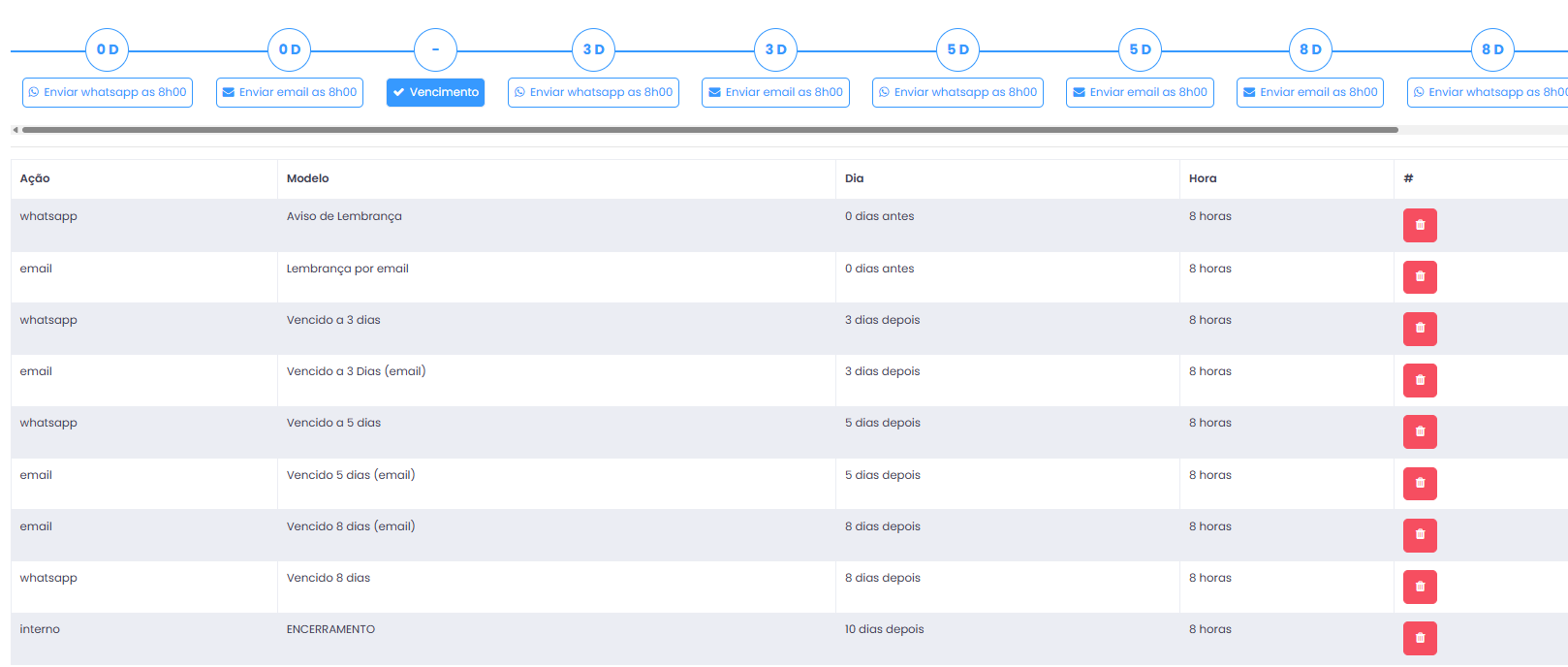Delete the Vencido 8 dias (email) row
This screenshot has height=667, width=1568.
[x=1419, y=534]
